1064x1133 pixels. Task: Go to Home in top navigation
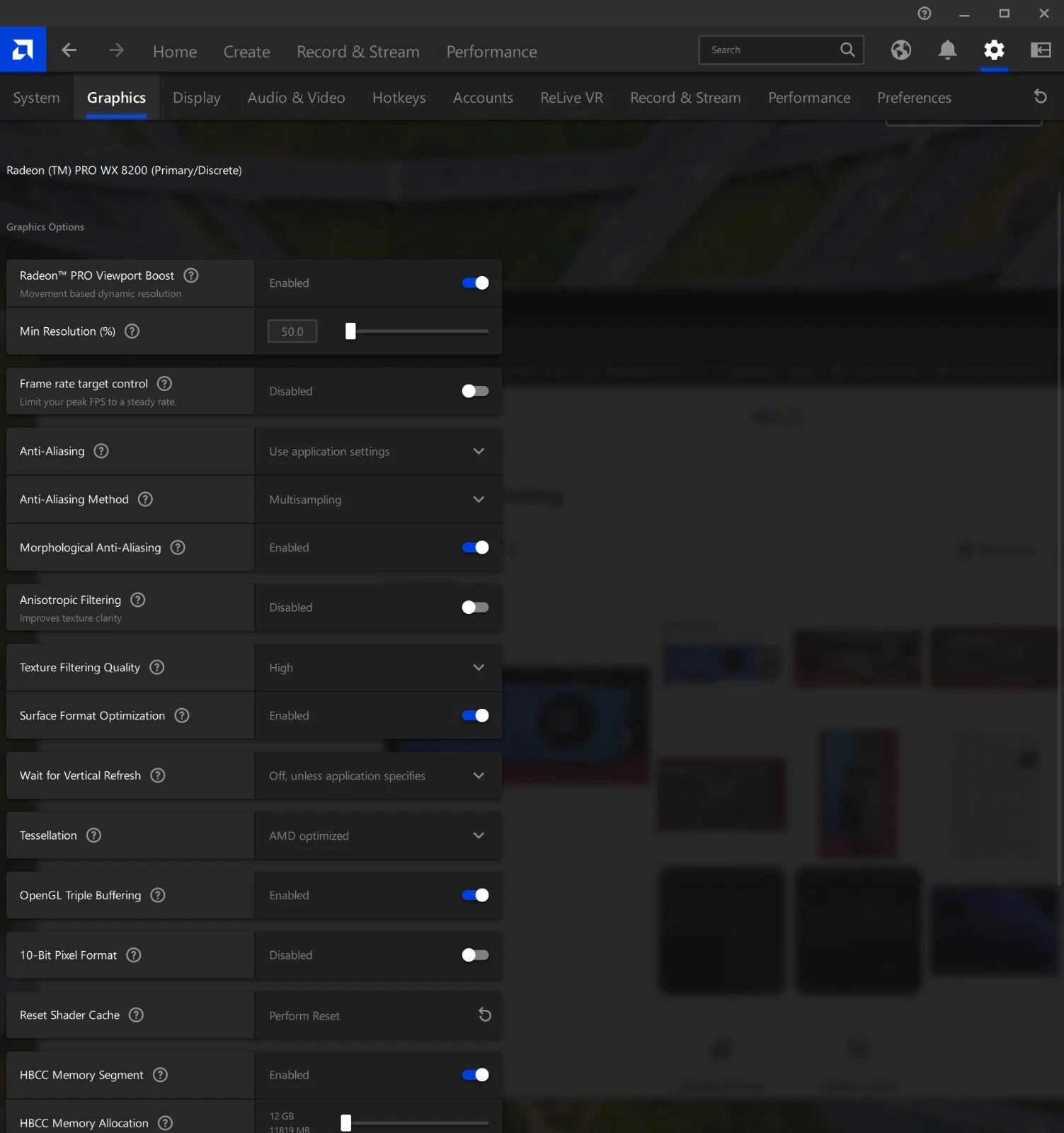coord(175,51)
